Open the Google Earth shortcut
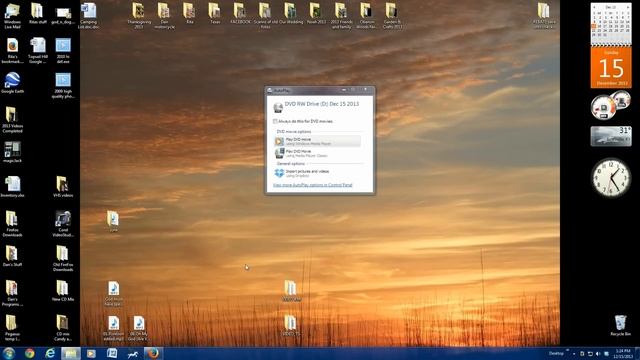This screenshot has width=640, height=360. click(x=12, y=83)
